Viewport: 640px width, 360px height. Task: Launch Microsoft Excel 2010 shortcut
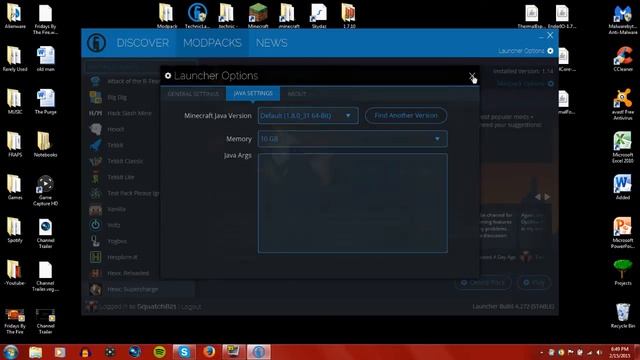[623, 147]
